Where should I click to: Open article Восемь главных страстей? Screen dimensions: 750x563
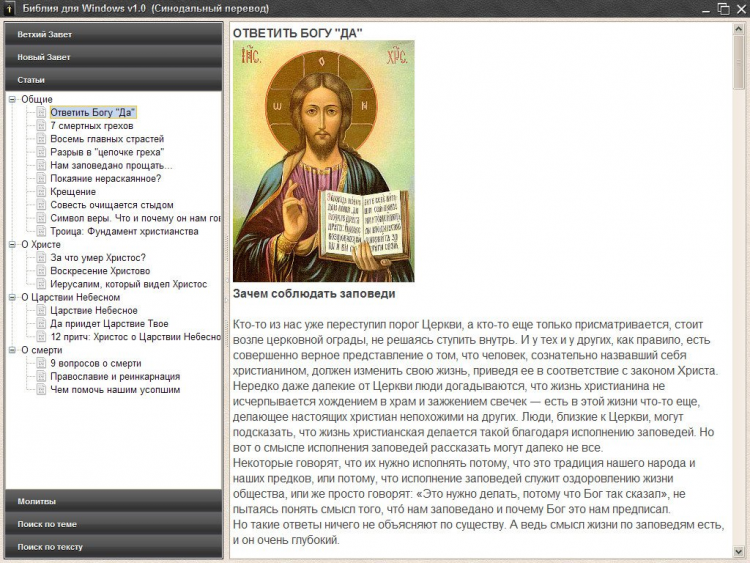tap(107, 139)
